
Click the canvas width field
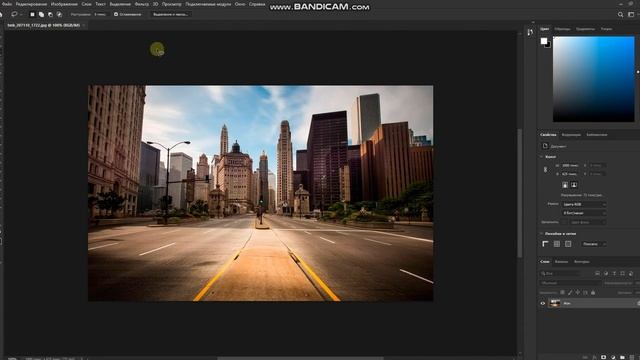coord(570,165)
